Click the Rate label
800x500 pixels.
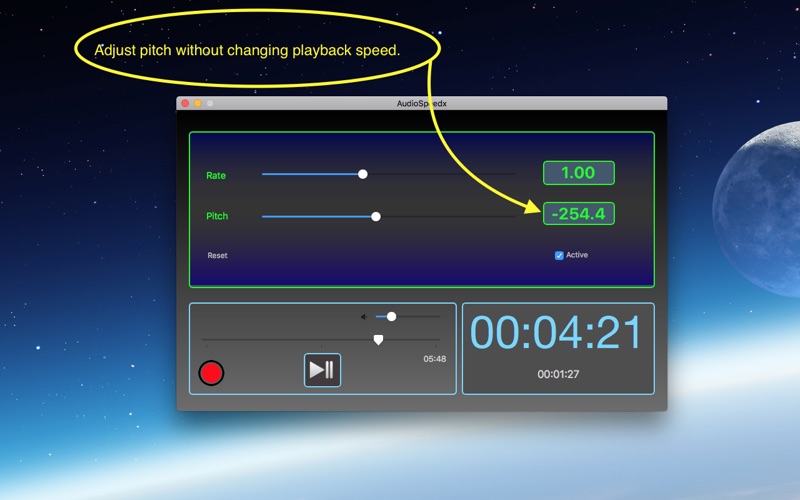coord(216,176)
